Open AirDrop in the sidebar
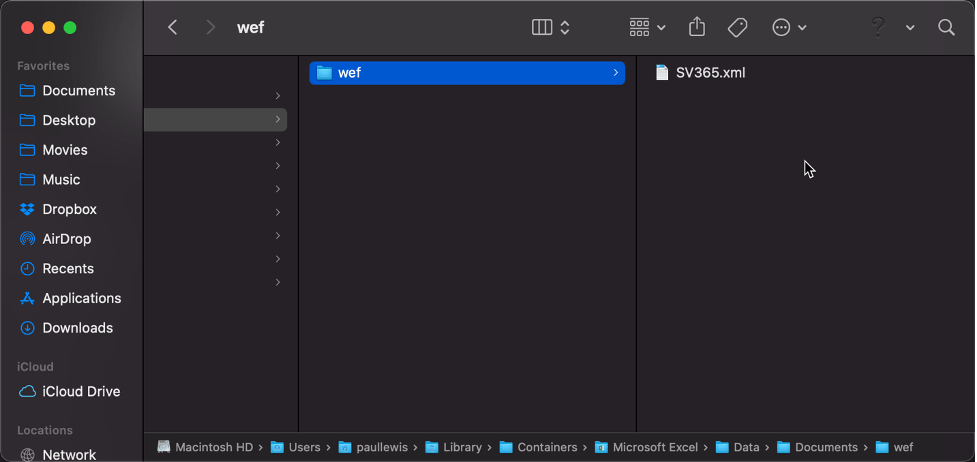This screenshot has width=977, height=462. tap(66, 239)
